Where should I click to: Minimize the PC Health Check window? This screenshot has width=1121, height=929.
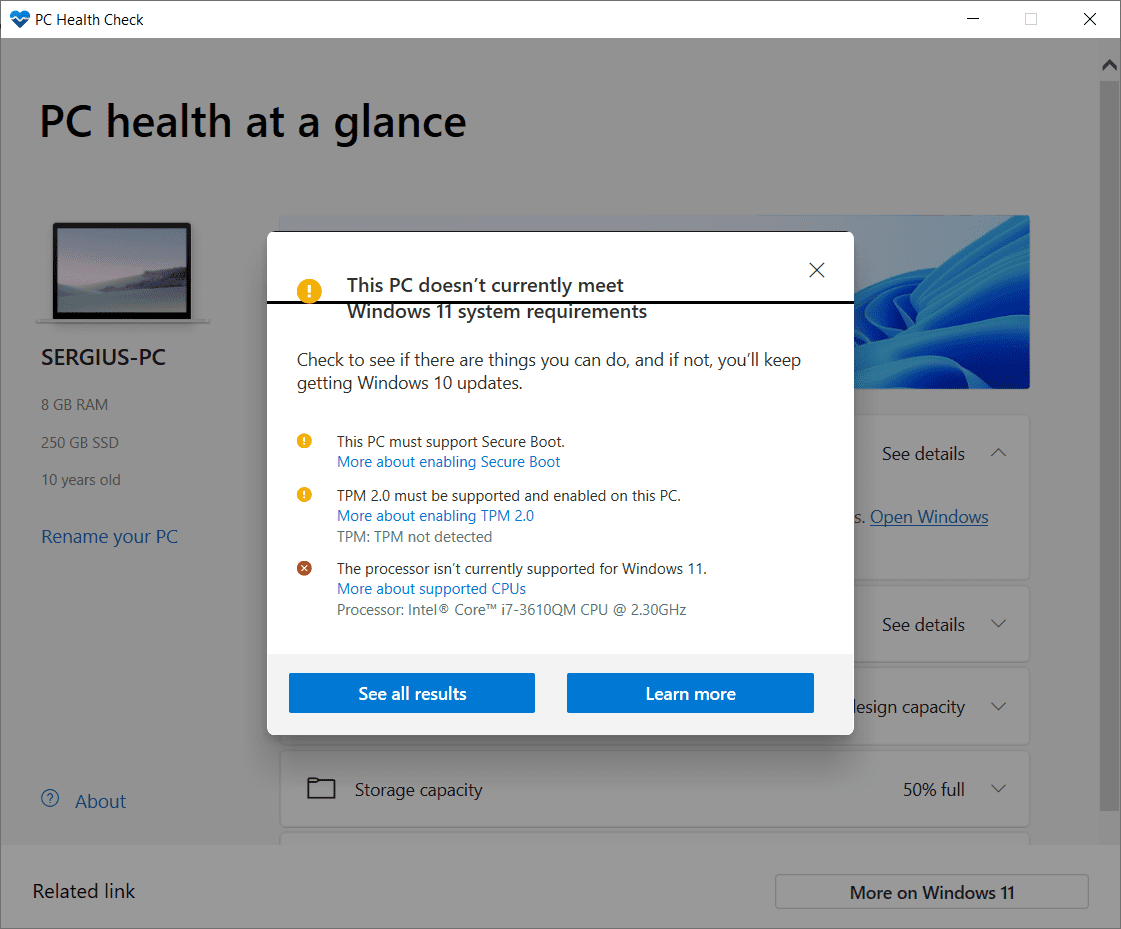(x=973, y=19)
